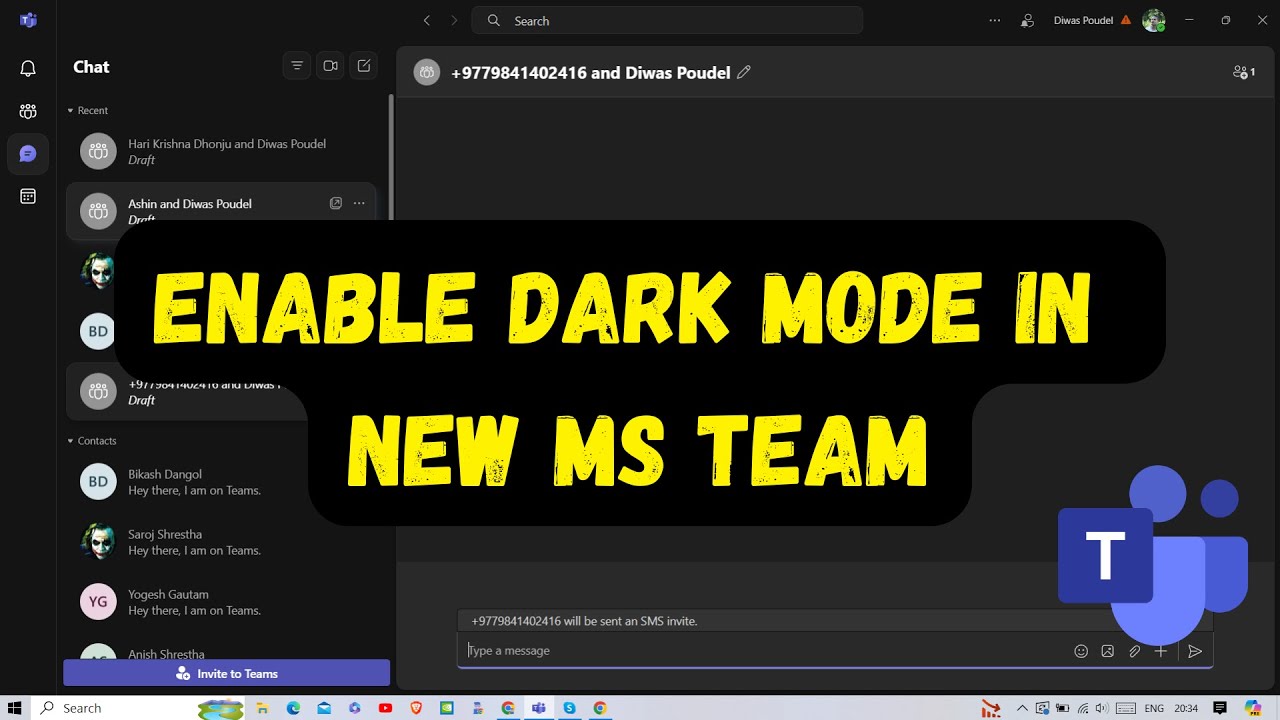The height and width of the screenshot is (720, 1280).
Task: Click the Teams logo in title bar
Action: tap(28, 20)
